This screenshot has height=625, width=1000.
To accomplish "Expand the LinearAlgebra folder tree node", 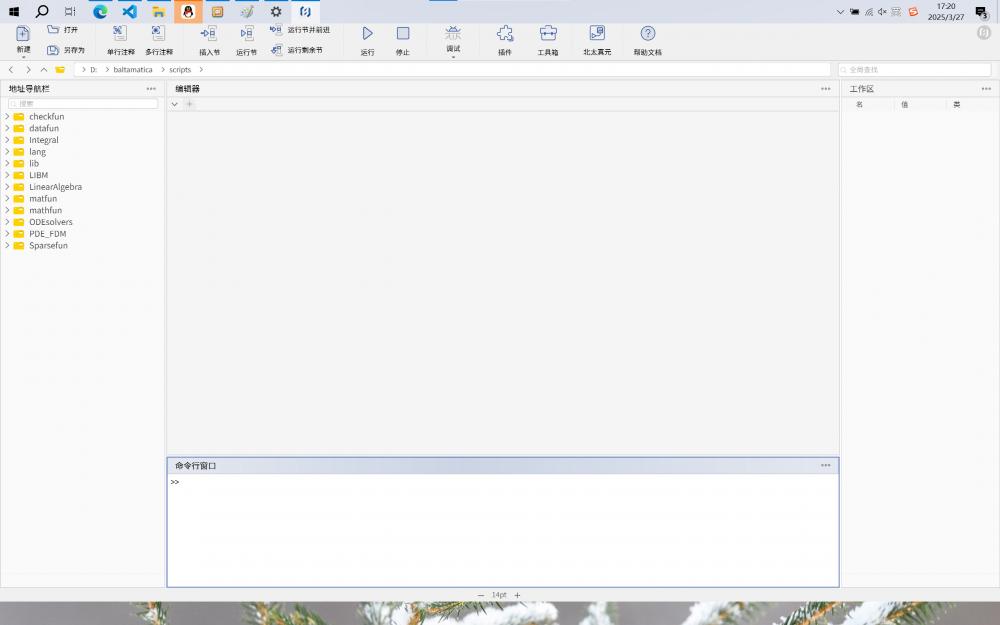I will tap(7, 187).
